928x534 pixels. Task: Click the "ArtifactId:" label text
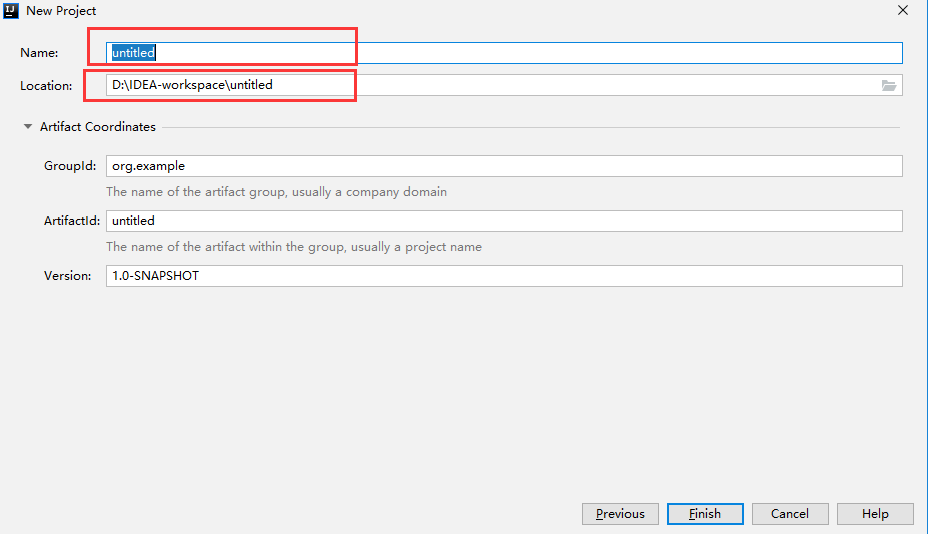[72, 221]
